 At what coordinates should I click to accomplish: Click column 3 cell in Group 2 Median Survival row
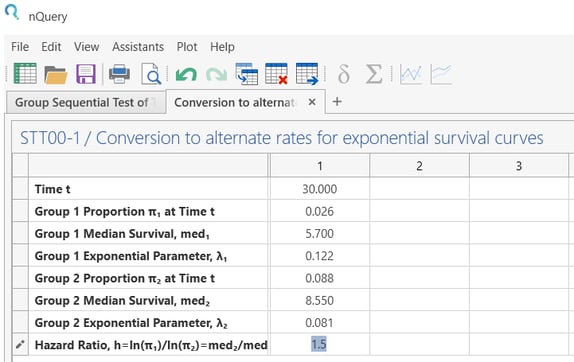point(519,301)
